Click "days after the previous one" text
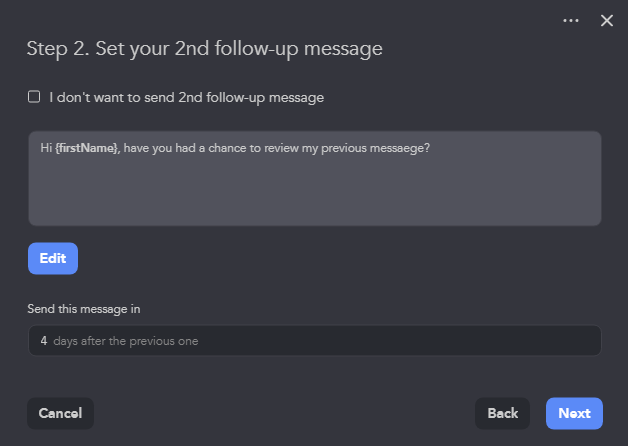Screen dimensions: 628x446 (126, 341)
